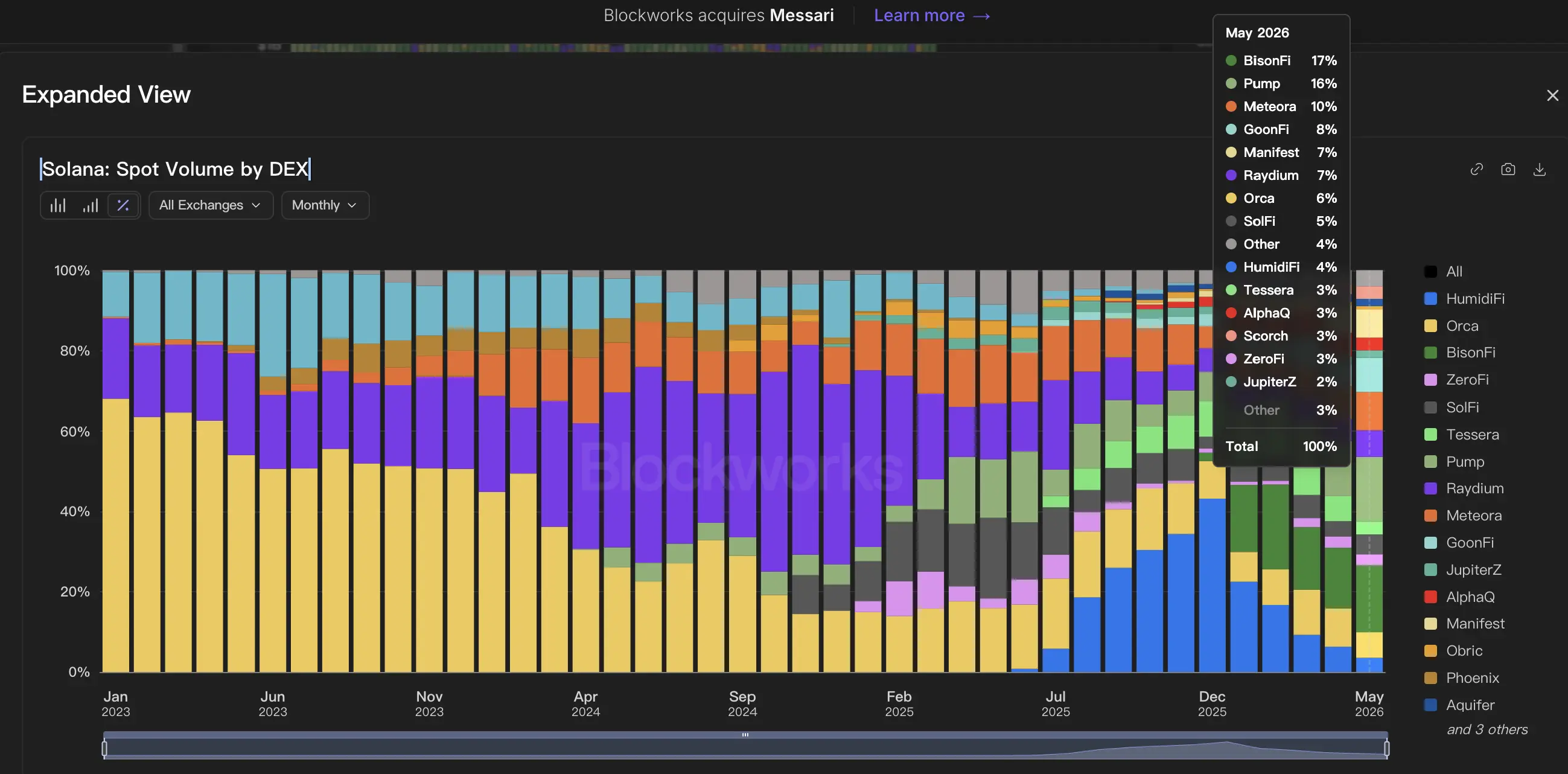Click the '80%' y-axis label

point(75,351)
